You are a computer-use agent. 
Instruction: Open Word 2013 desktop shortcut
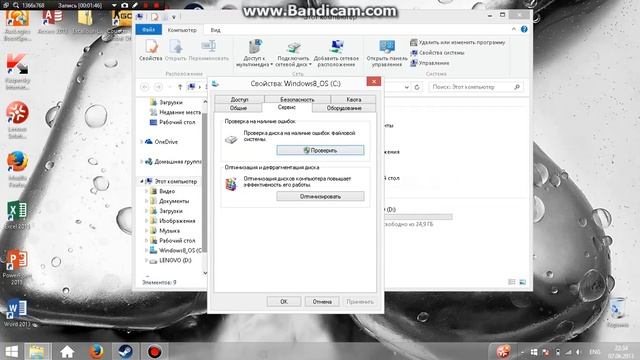pos(17,313)
